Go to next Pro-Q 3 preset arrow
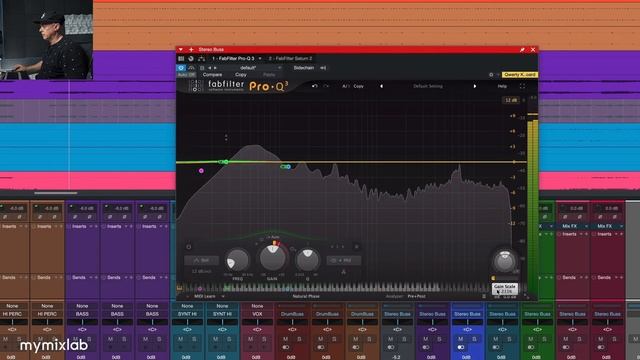 [x=475, y=86]
